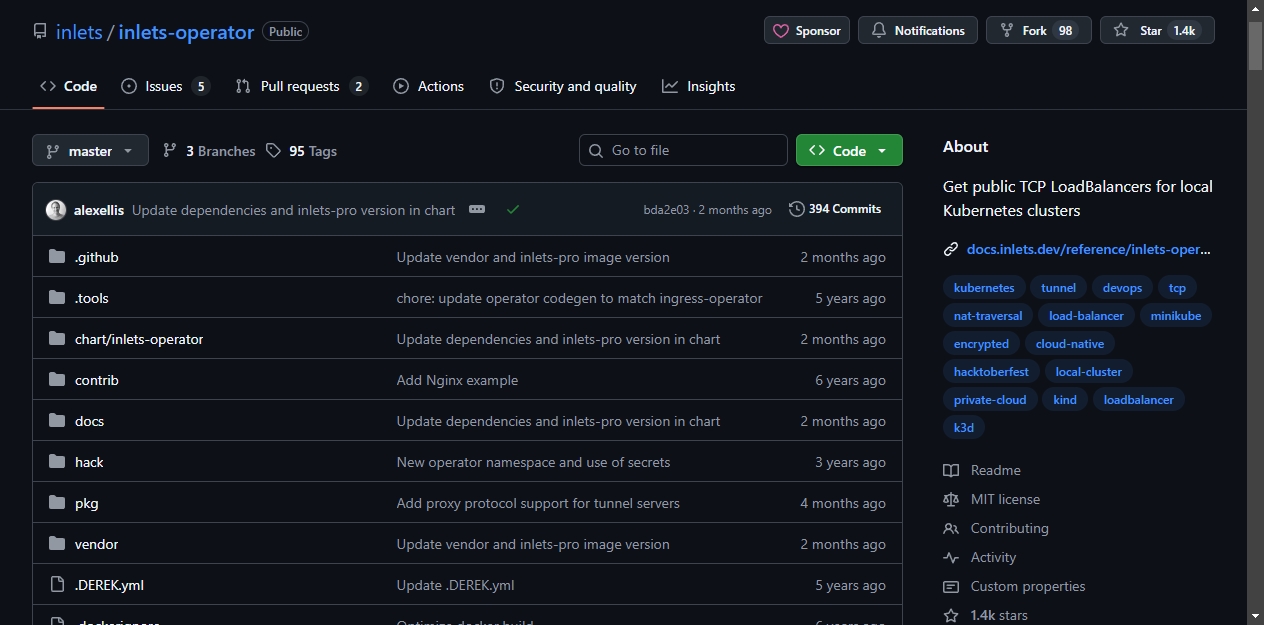Select the nat-traversal topic tag
This screenshot has height=625, width=1264.
[988, 316]
